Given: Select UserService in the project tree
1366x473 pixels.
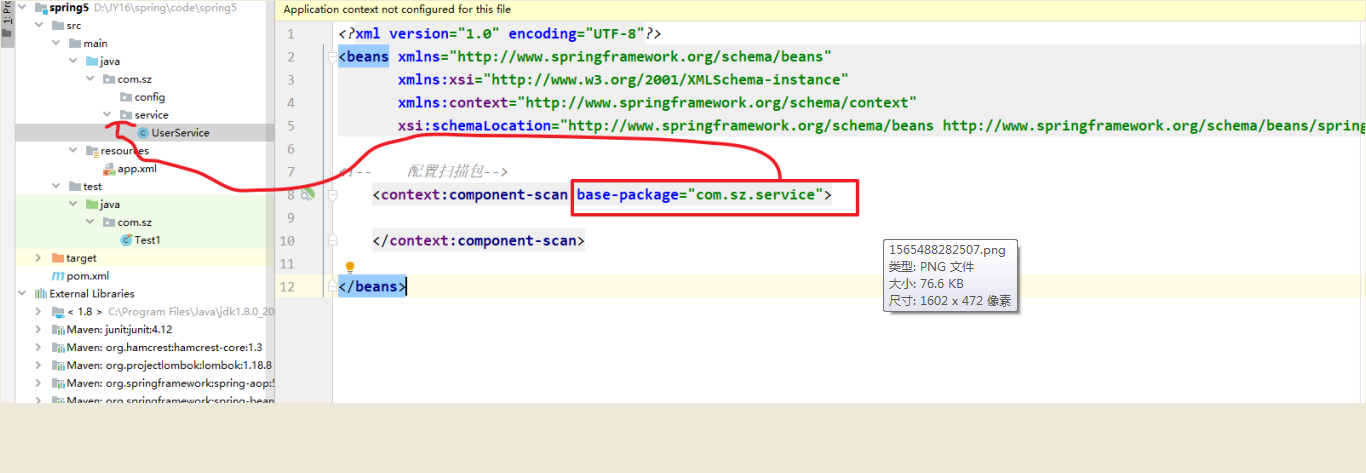Looking at the screenshot, I should 180,133.
